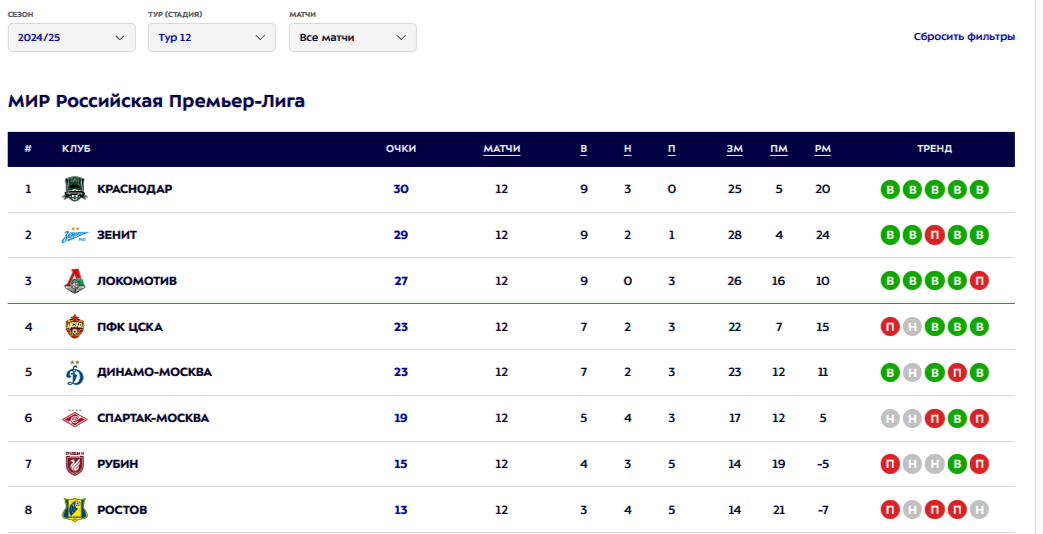Click the Динамо-Москва club logo
Screen dimensions: 1043x534
pyautogui.click(x=74, y=372)
